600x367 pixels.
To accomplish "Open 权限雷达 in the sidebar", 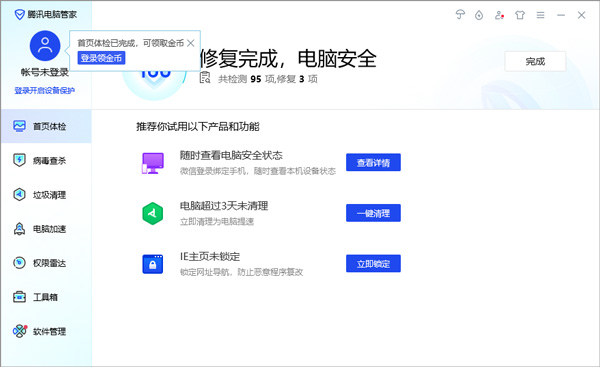I will click(46, 263).
